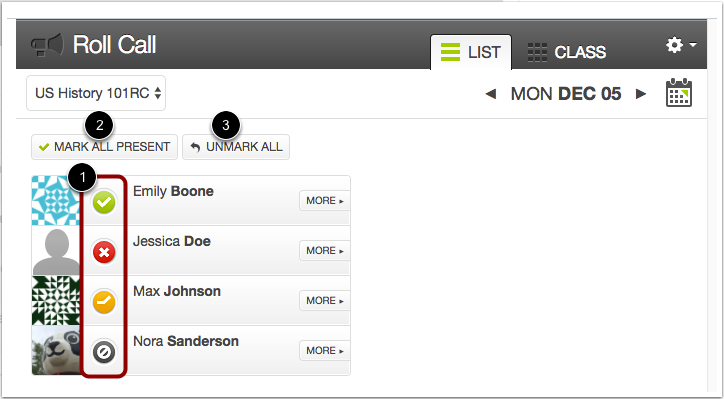Toggle Nora Sanderson's unmarked attendance status
Screen dimensions: 724x399
point(104,352)
